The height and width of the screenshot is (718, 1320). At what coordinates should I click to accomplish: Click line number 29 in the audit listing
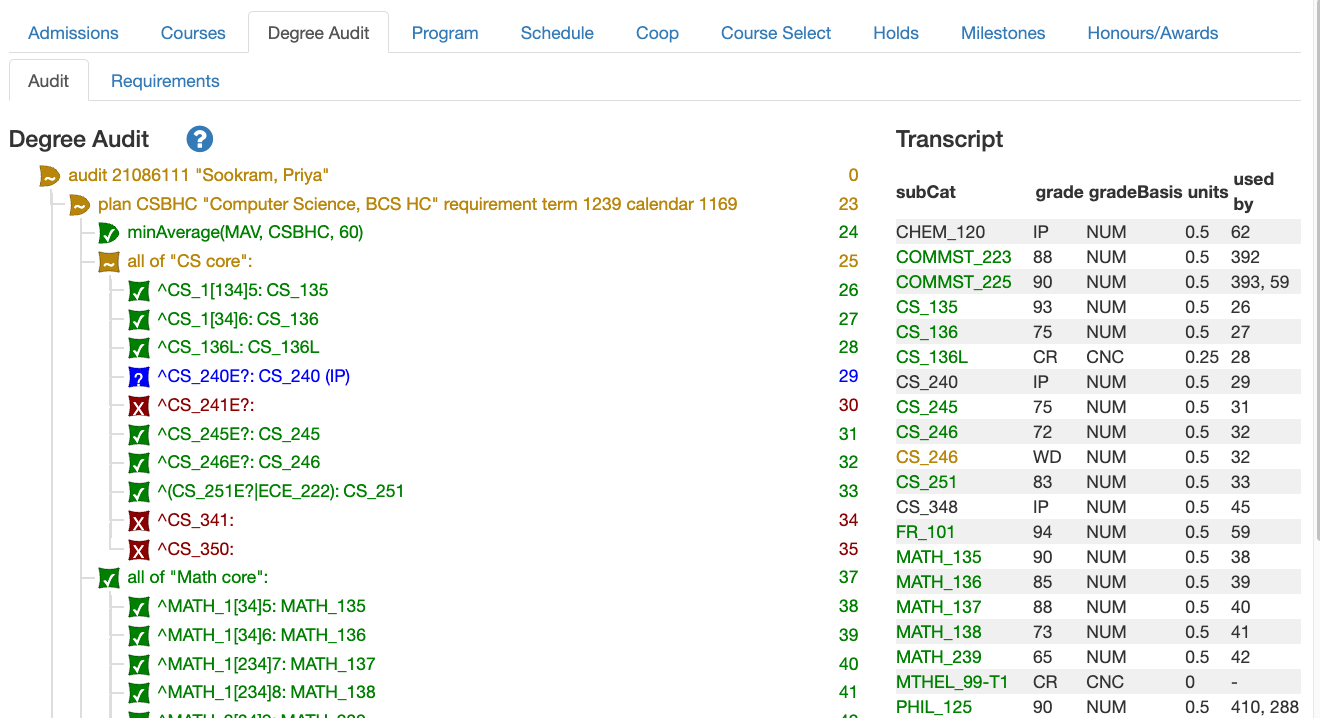(x=848, y=377)
